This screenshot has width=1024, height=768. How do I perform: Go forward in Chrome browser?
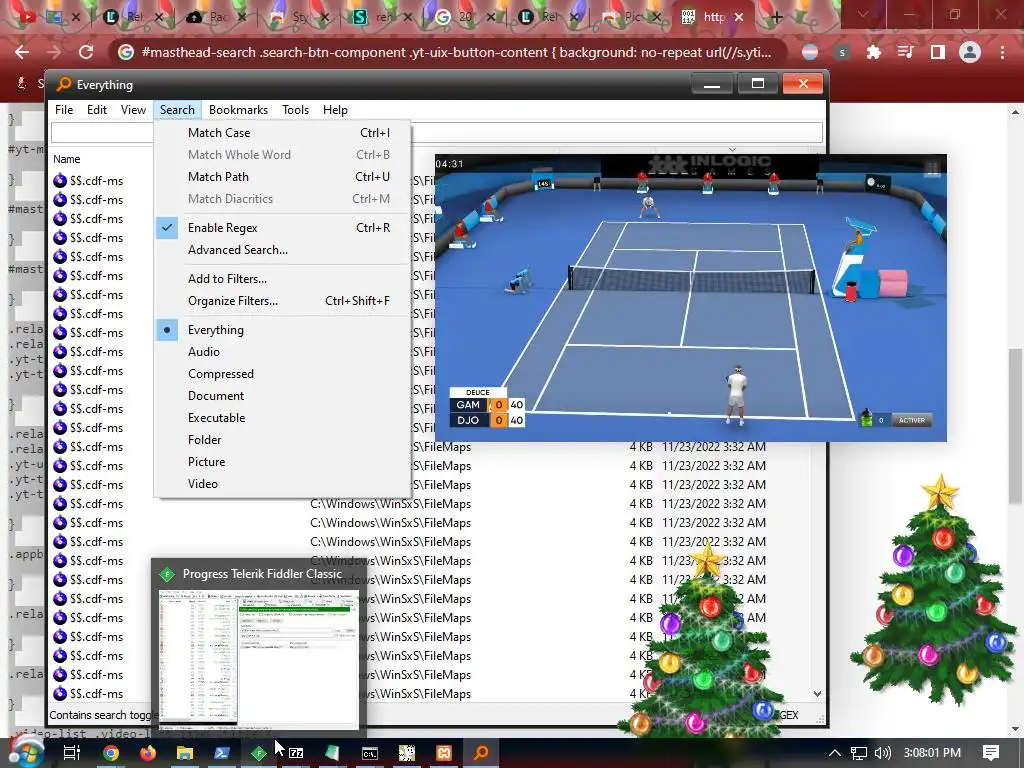pyautogui.click(x=54, y=52)
